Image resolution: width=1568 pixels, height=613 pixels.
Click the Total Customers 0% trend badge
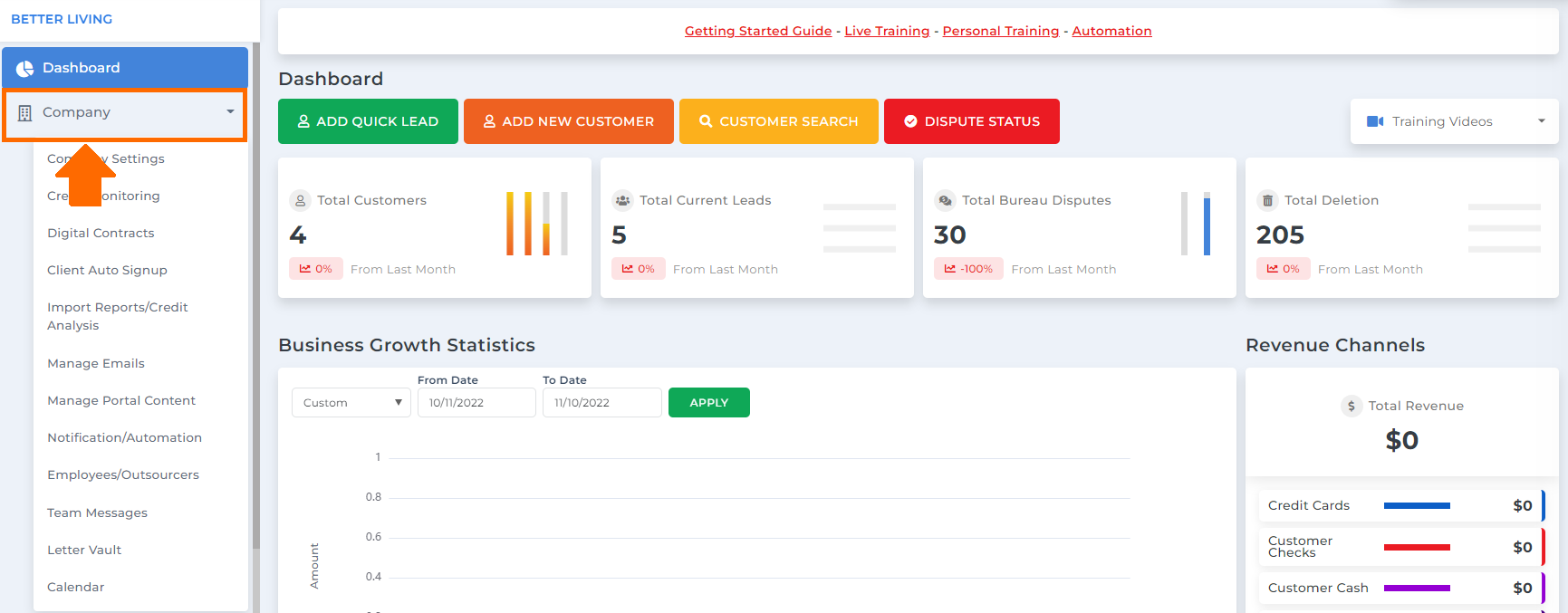(x=316, y=269)
